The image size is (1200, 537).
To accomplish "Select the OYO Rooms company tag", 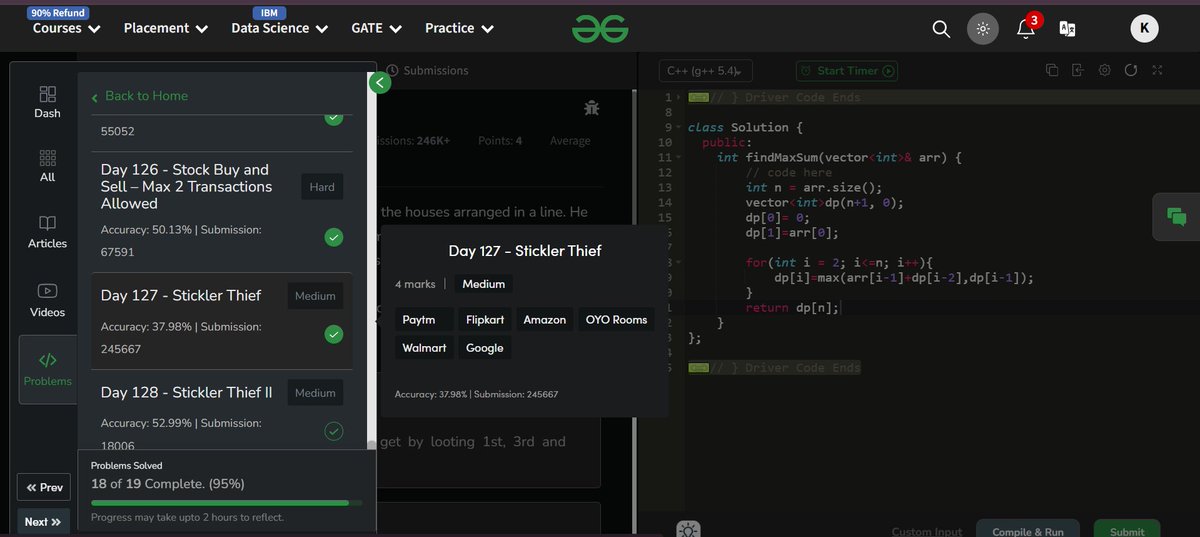I will click(x=617, y=320).
